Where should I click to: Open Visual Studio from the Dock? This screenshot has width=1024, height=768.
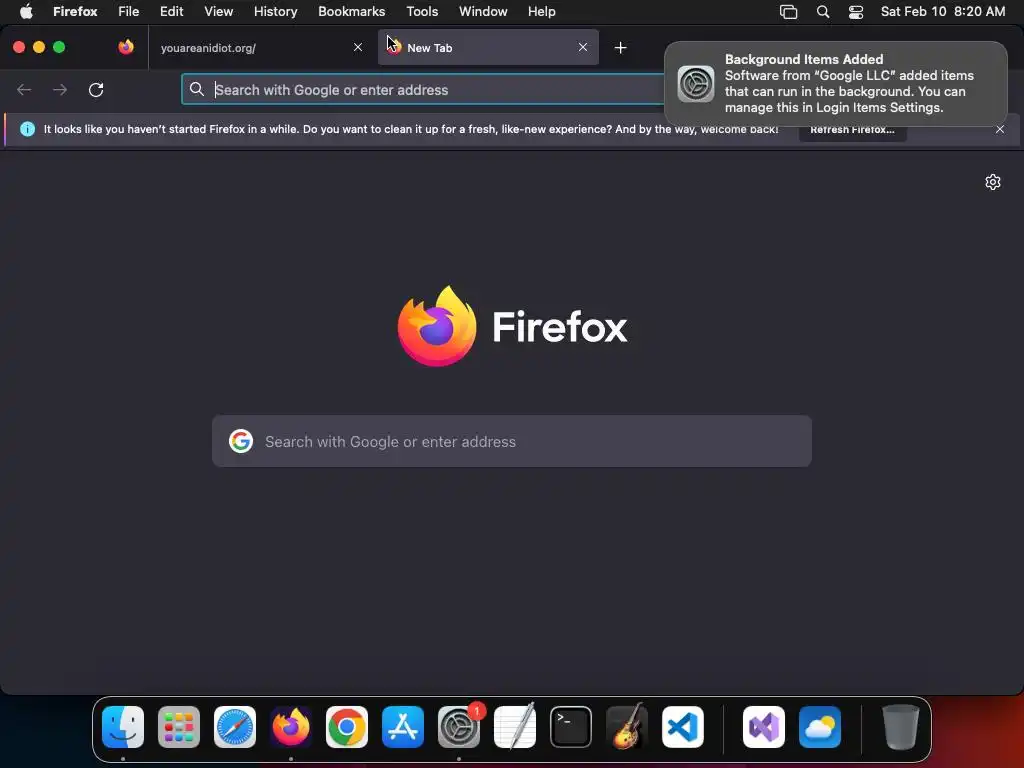coord(764,727)
